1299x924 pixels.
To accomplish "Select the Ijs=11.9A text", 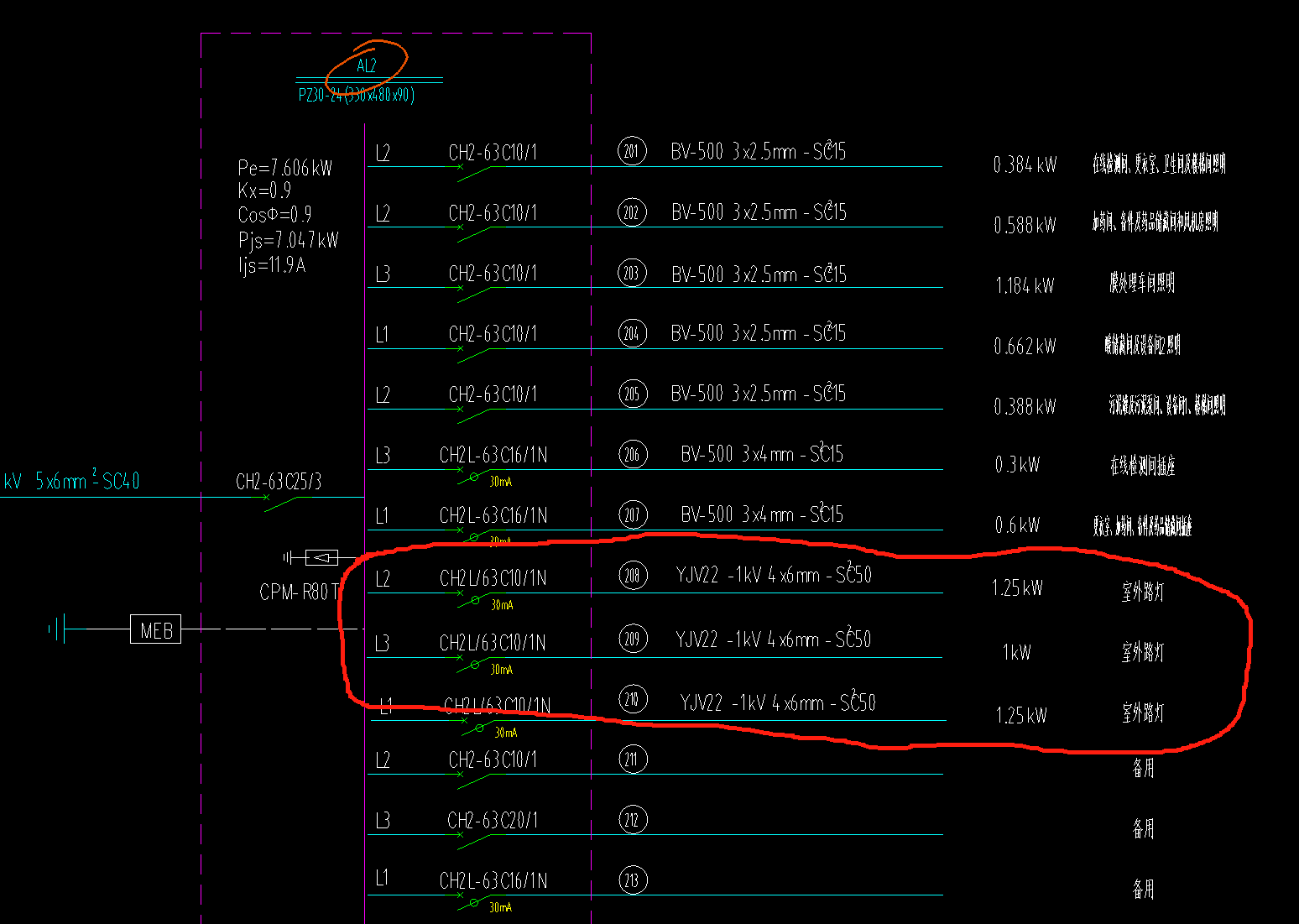I will tap(272, 265).
